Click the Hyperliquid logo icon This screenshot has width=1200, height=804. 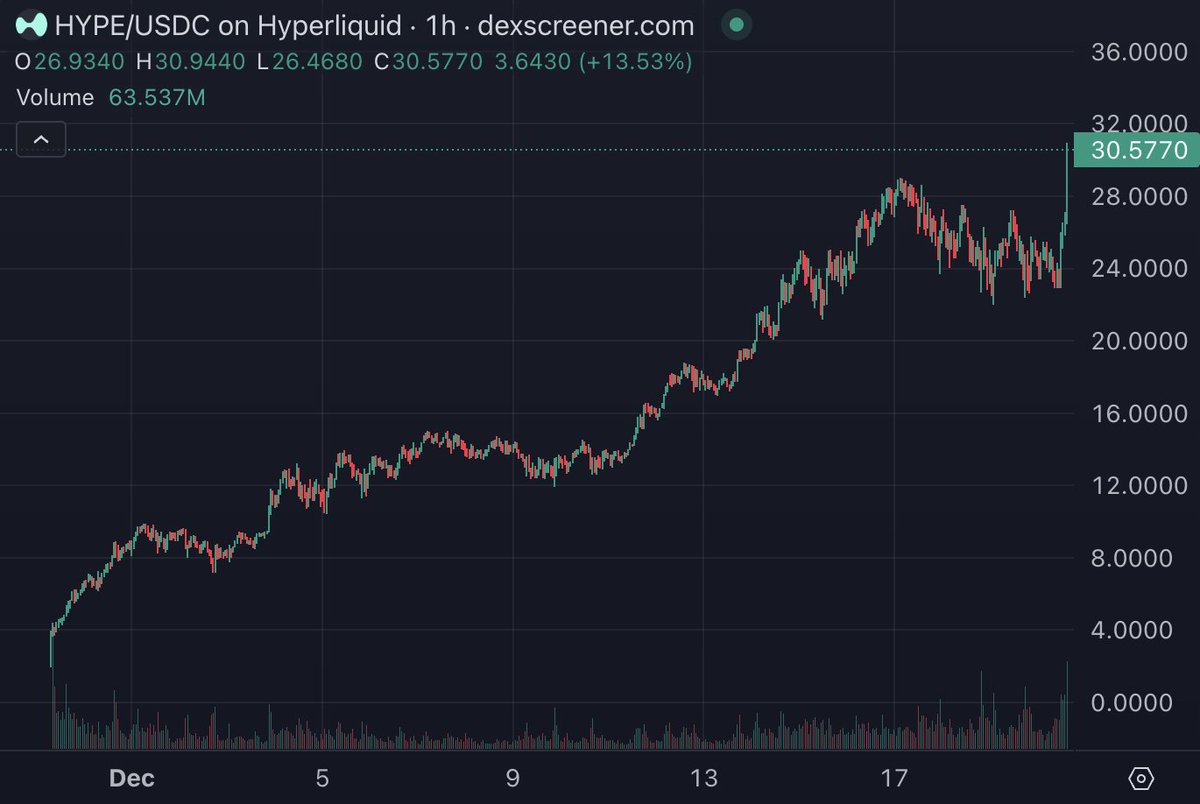tap(33, 26)
